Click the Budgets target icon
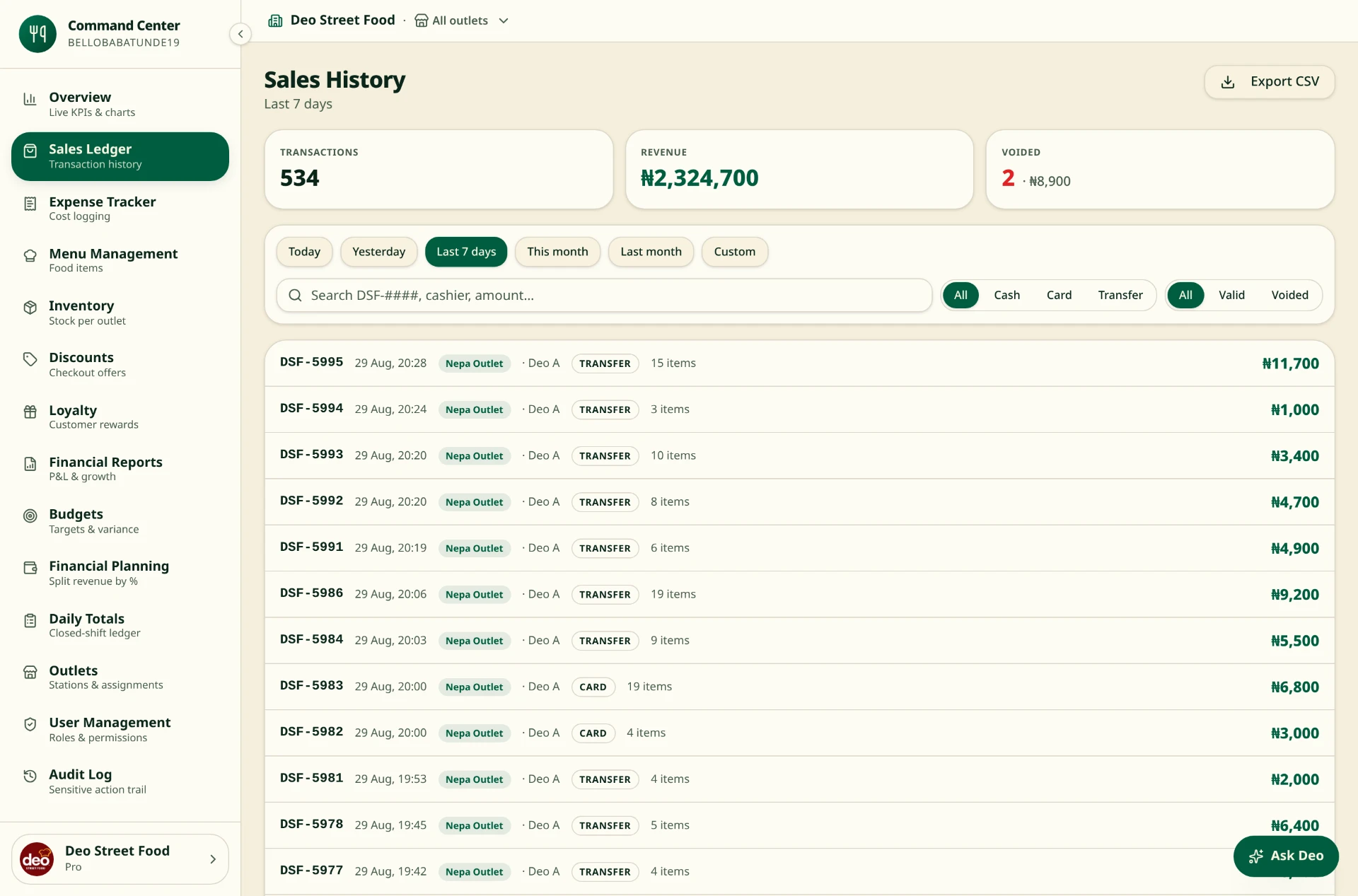The width and height of the screenshot is (1358, 896). (30, 516)
